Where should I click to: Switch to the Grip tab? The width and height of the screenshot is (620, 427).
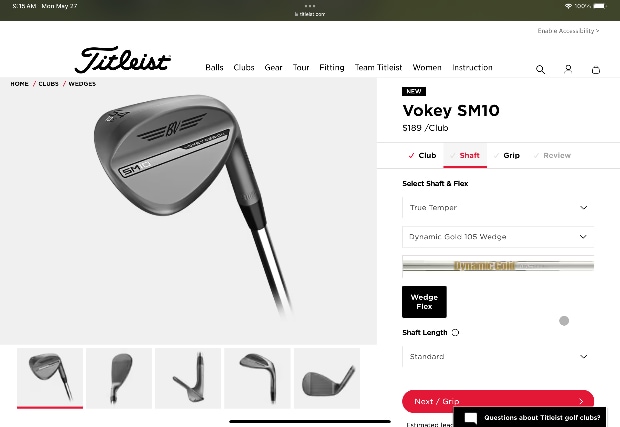(x=507, y=155)
